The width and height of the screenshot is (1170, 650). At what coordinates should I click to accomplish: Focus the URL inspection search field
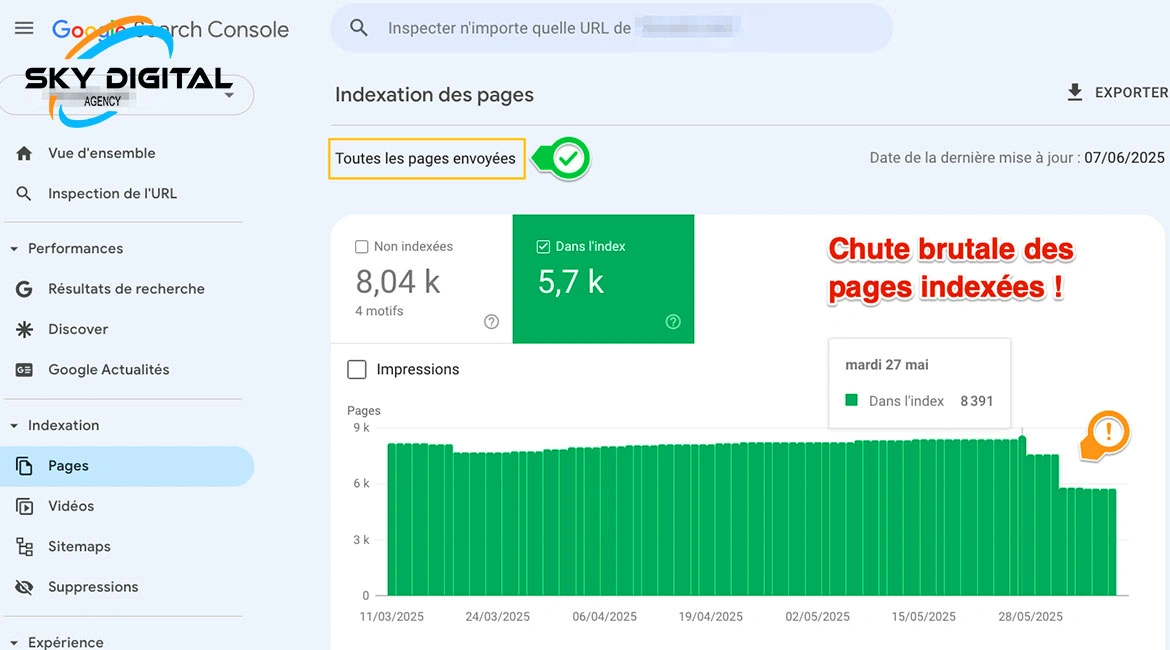[611, 28]
